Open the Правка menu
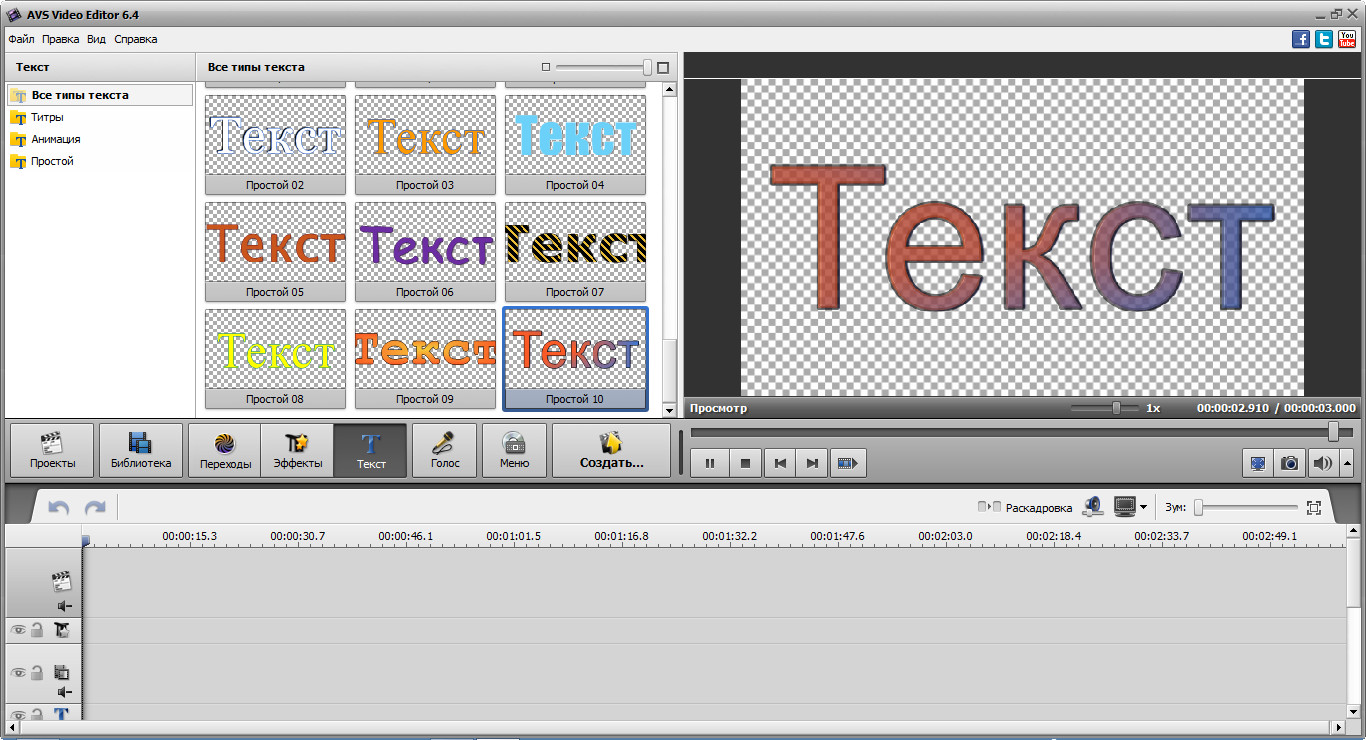The image size is (1366, 740). coord(60,39)
